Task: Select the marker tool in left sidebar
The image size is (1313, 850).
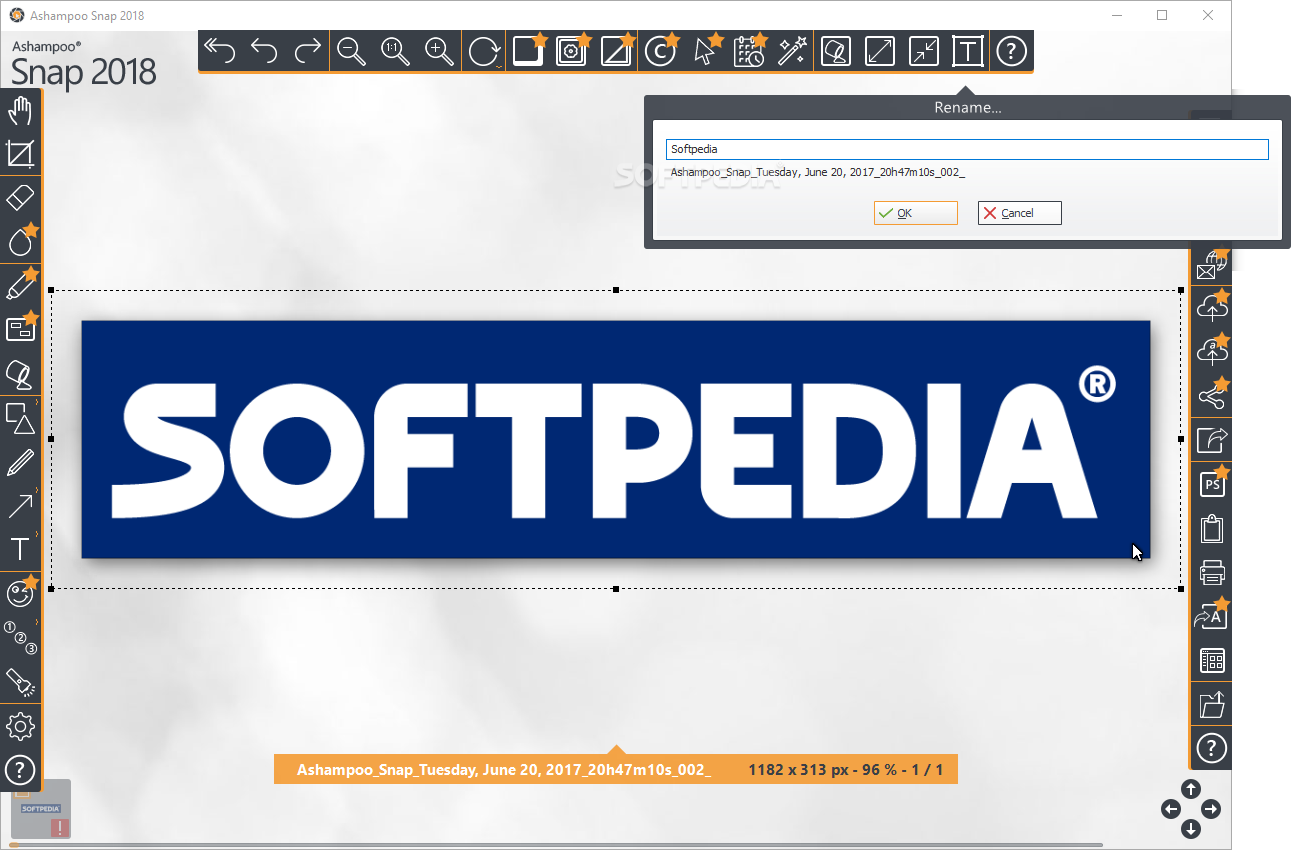Action: click(20, 373)
